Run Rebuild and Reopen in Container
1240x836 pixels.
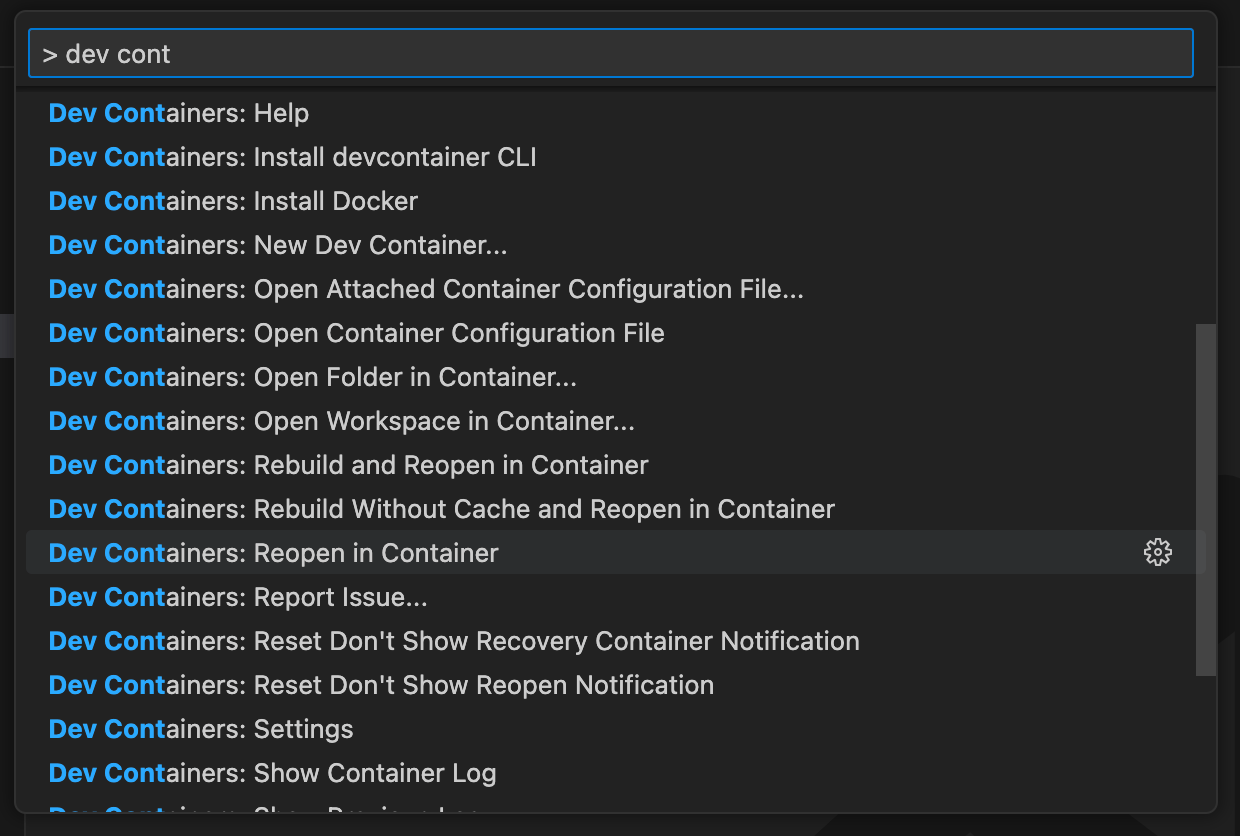tap(349, 466)
